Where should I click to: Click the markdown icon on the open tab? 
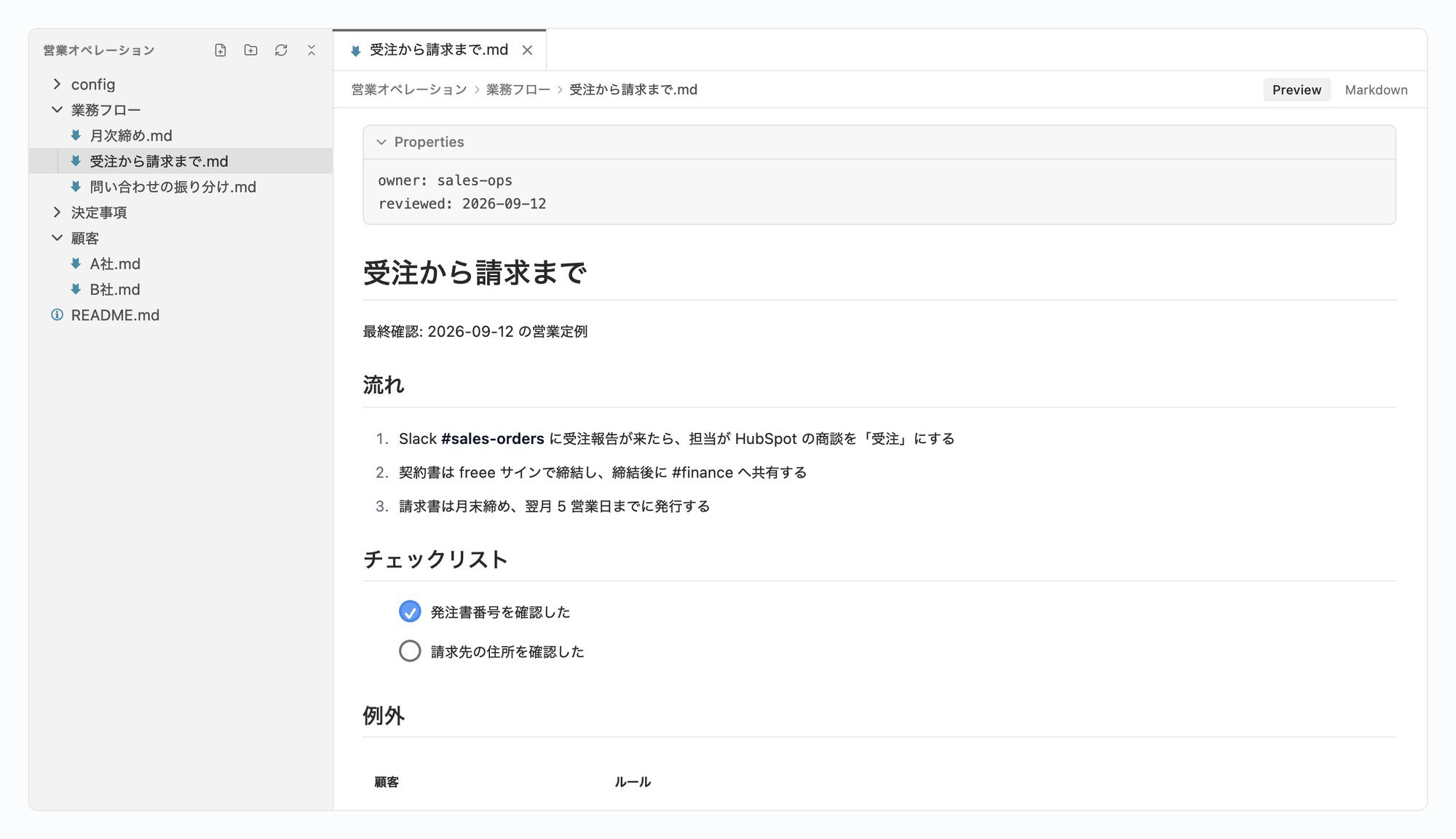pyautogui.click(x=355, y=50)
